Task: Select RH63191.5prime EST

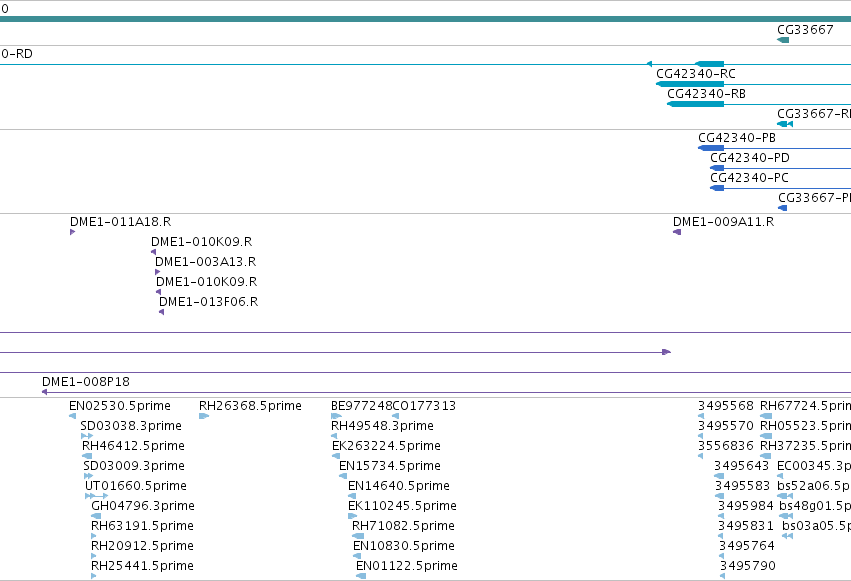Action: (142, 526)
